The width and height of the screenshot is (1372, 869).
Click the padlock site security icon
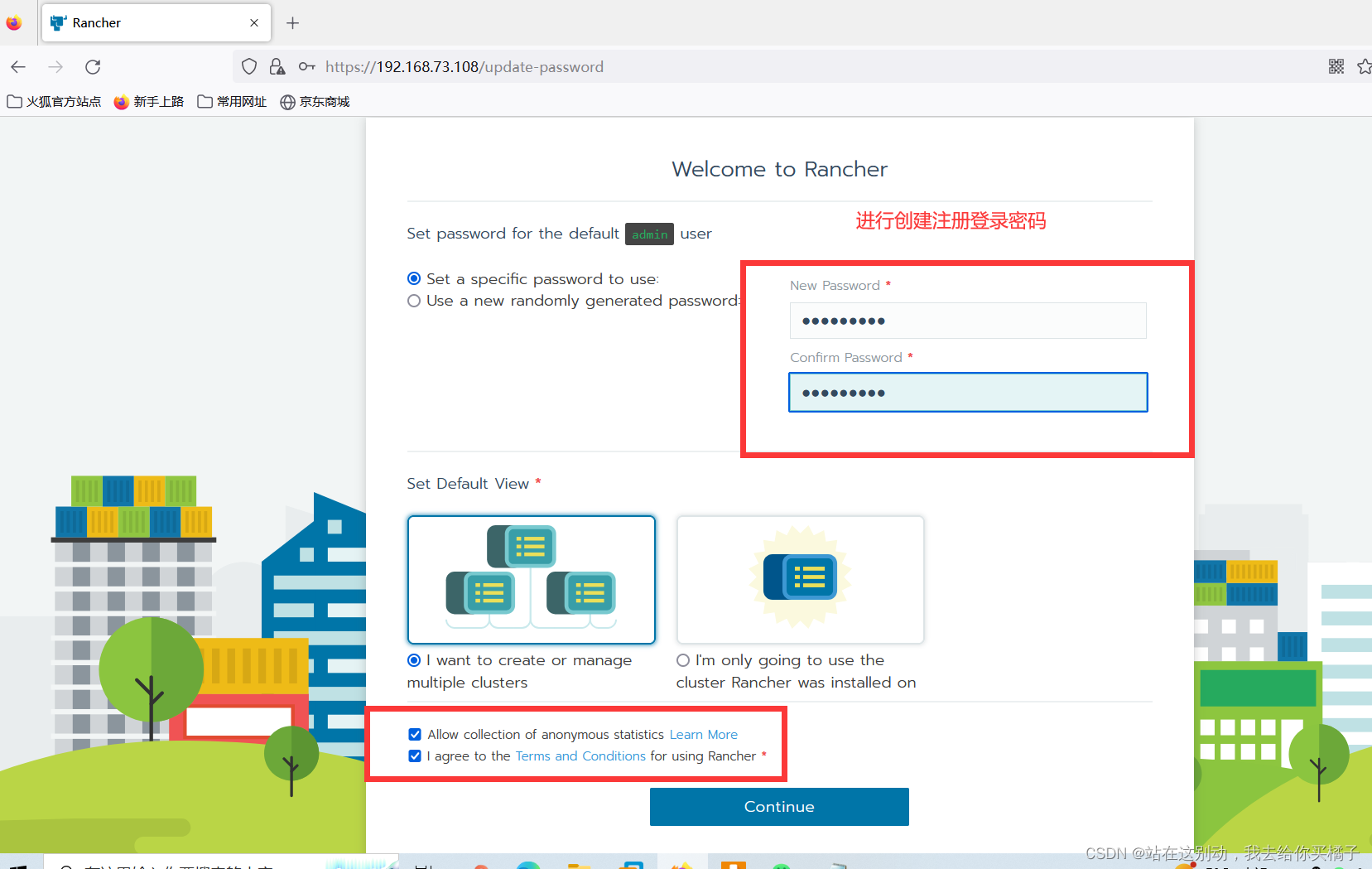coord(277,67)
